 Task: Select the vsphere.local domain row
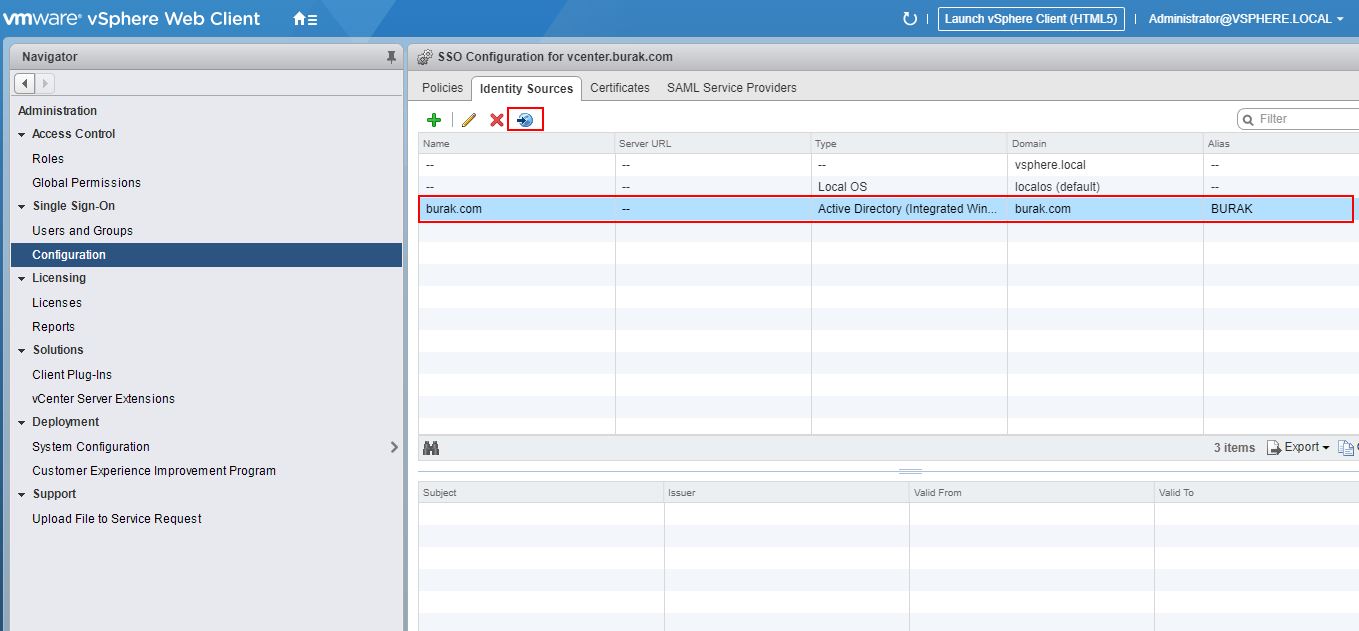coord(888,165)
